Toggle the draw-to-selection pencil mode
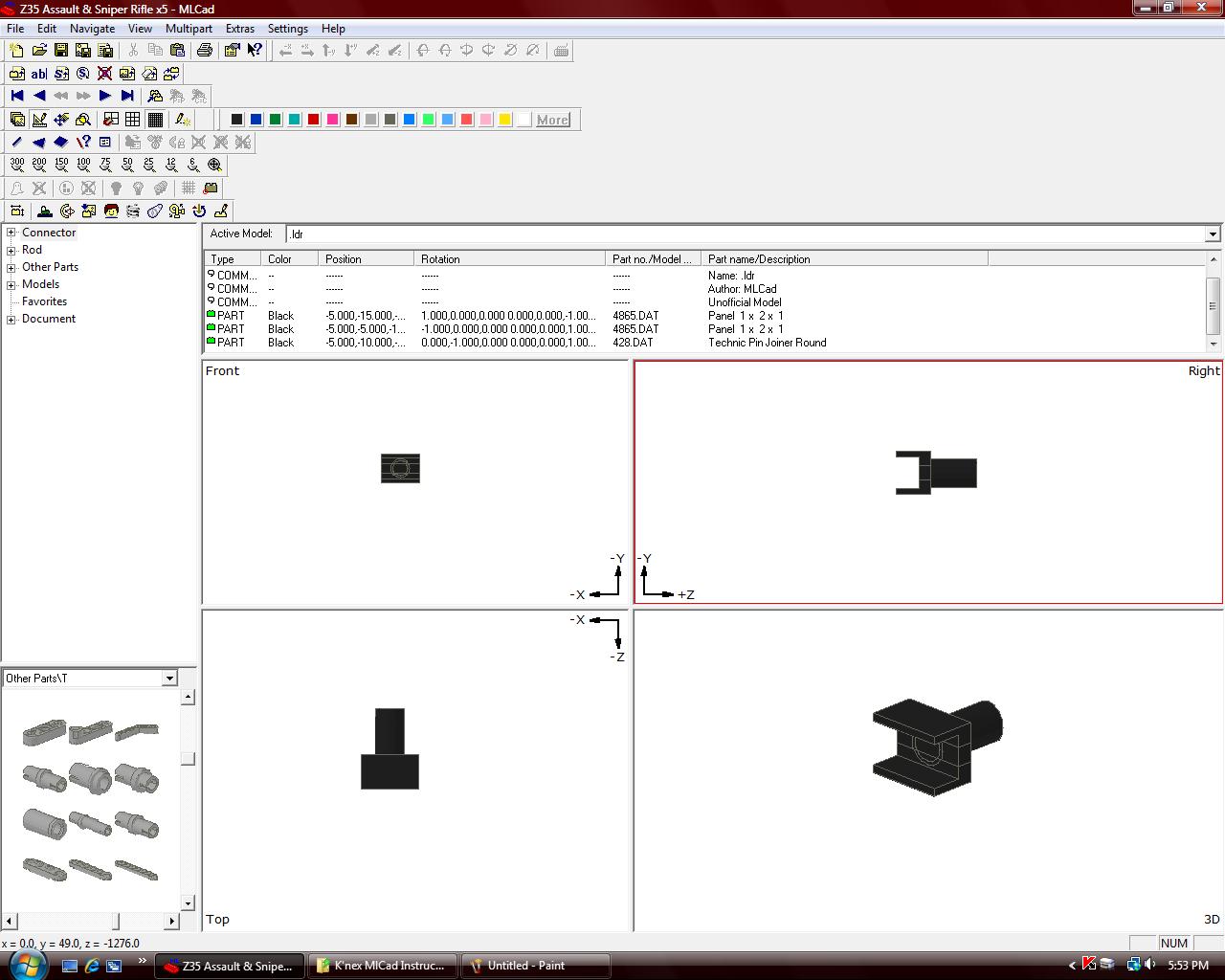Viewport: 1225px width, 980px height. (182, 120)
